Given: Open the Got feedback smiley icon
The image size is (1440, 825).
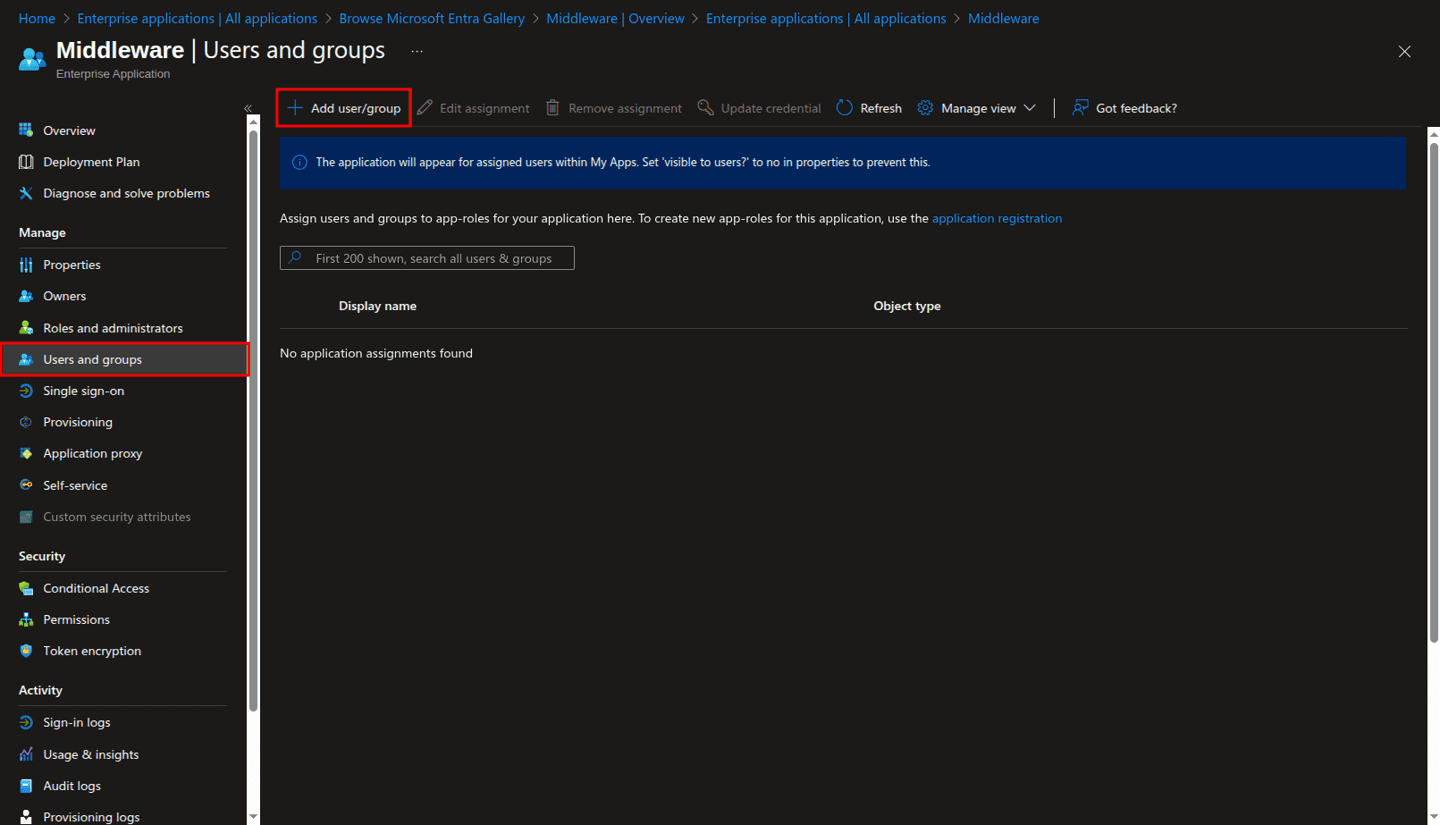Looking at the screenshot, I should point(1079,107).
